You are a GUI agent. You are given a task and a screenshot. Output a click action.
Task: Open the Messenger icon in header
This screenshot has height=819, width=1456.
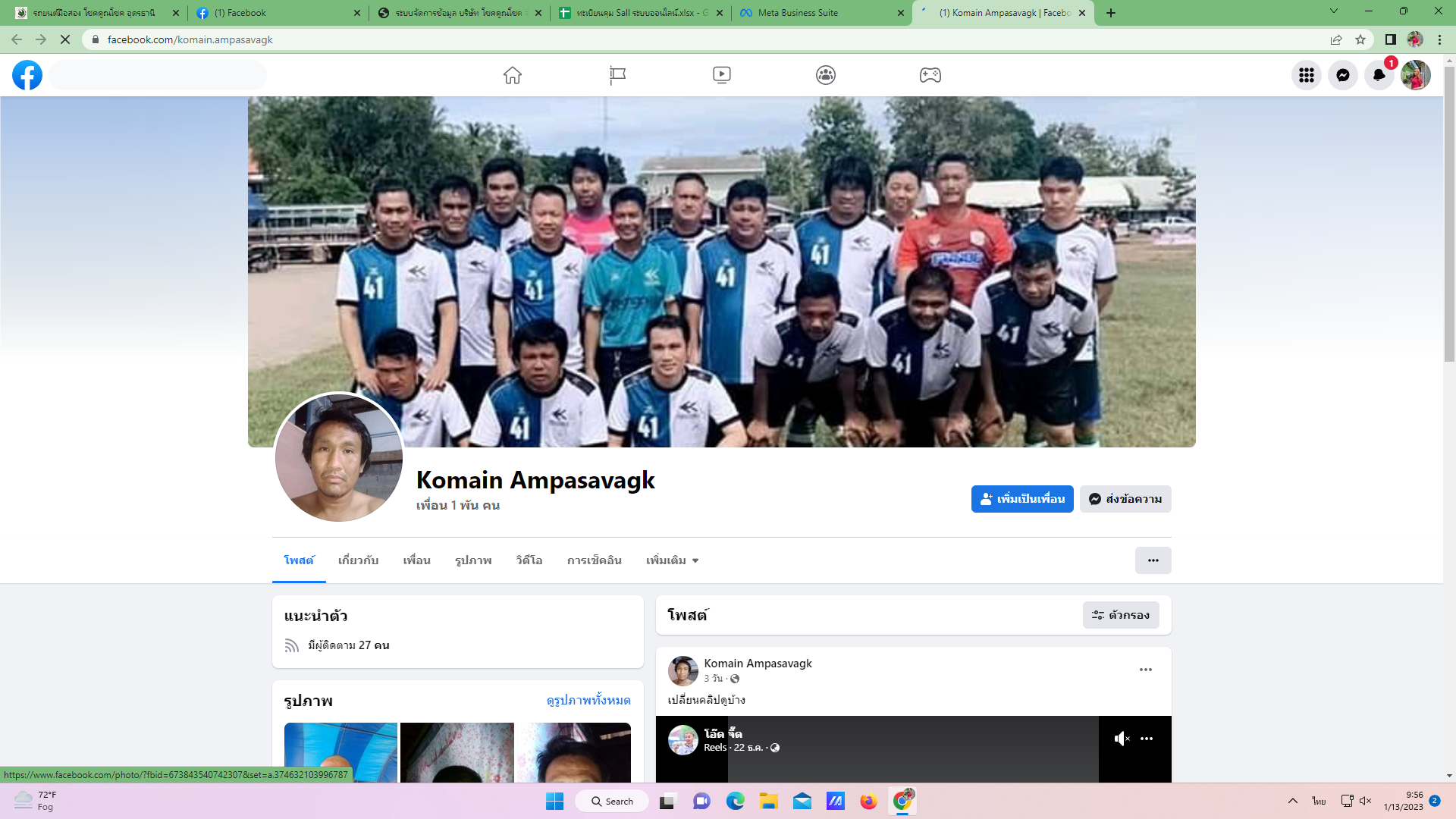click(x=1342, y=75)
